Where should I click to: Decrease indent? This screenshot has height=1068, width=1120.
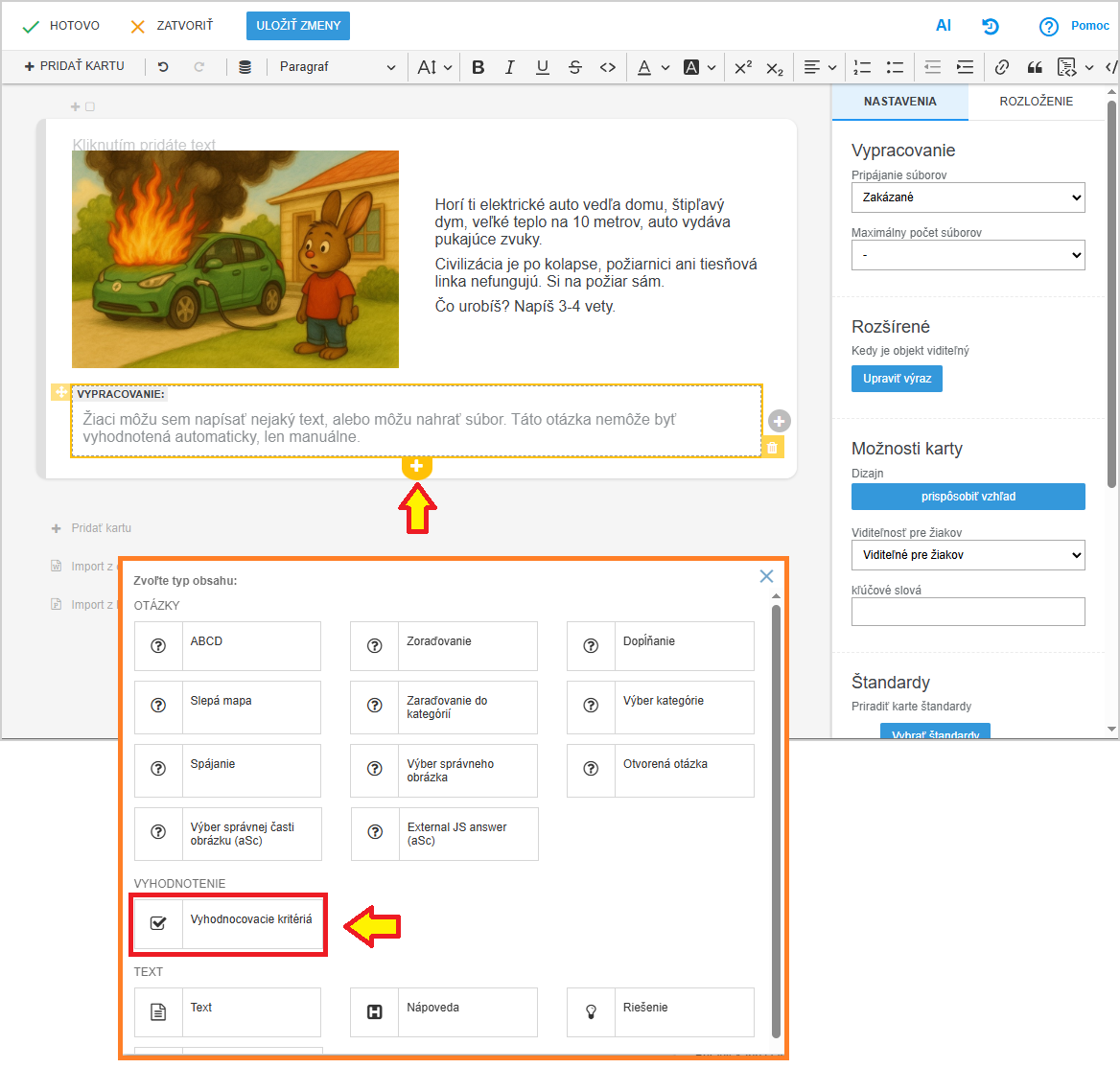coord(932,67)
